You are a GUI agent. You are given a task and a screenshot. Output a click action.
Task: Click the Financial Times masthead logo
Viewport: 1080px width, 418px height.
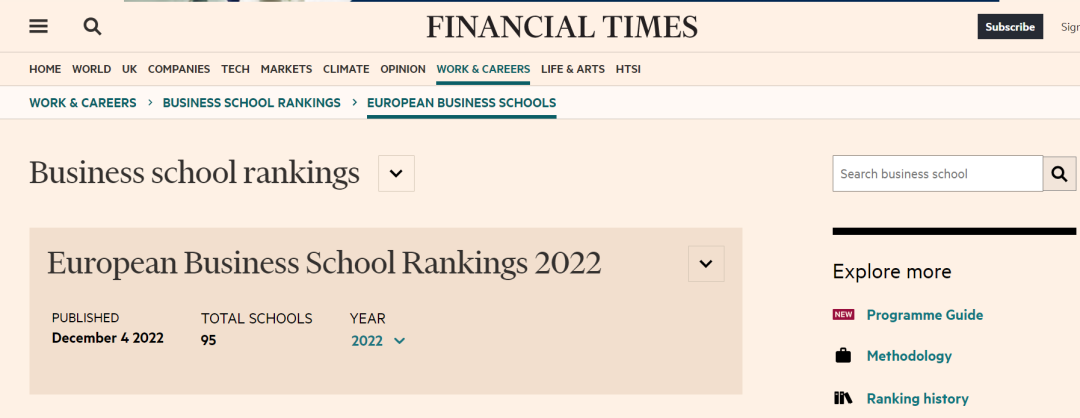tap(562, 27)
